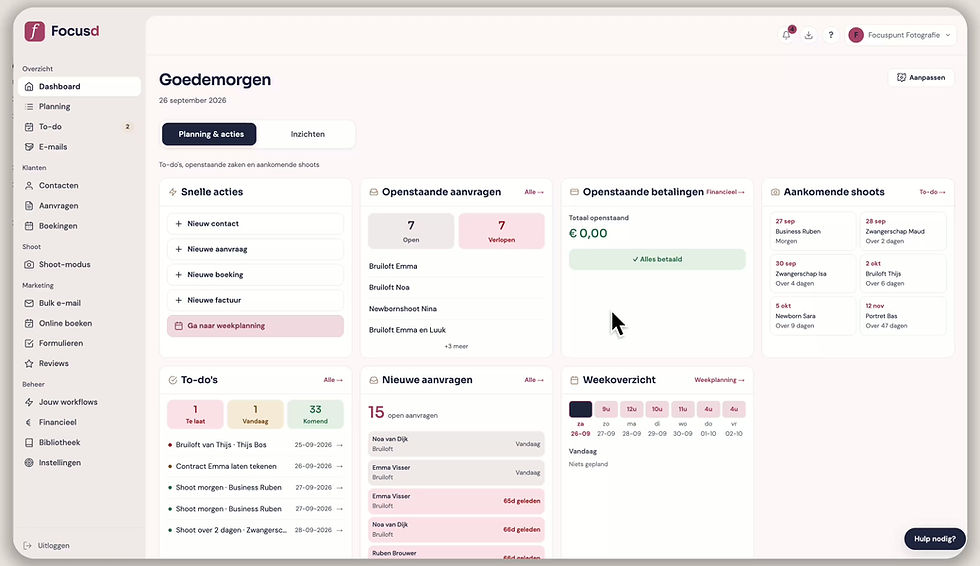Click the arrow next to Bruiloft van Thijs to-do

[340, 445]
